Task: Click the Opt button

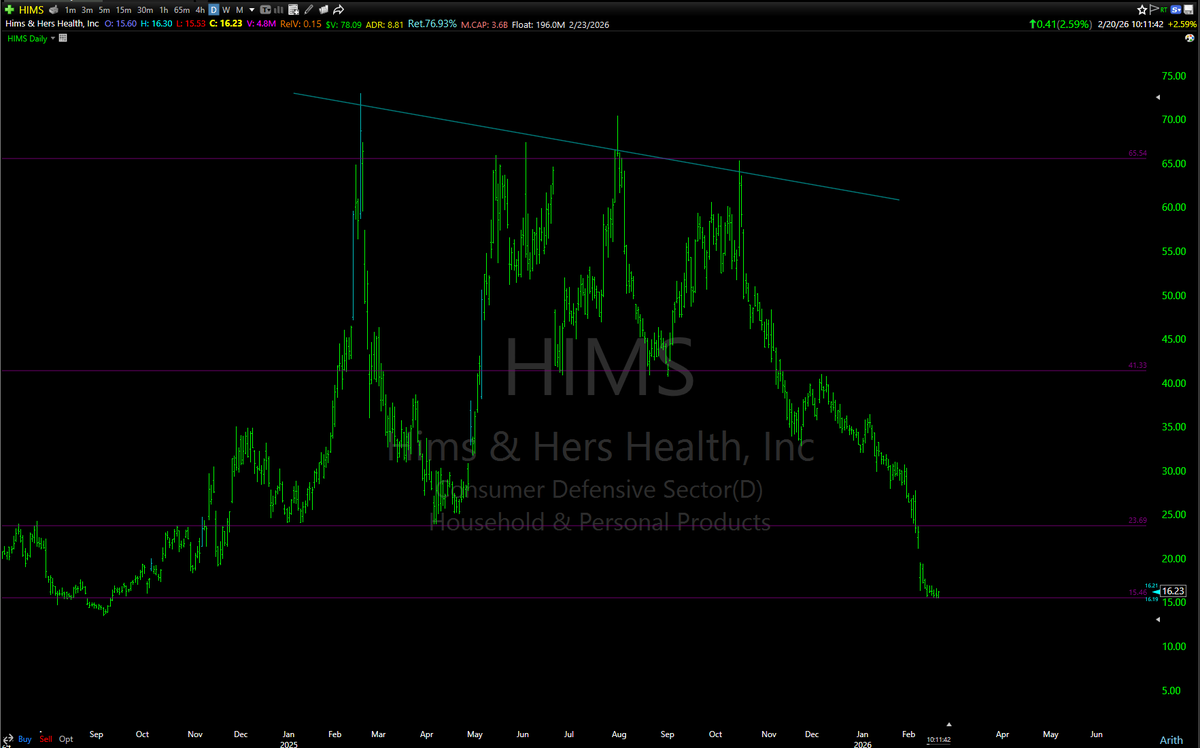Action: (x=66, y=739)
